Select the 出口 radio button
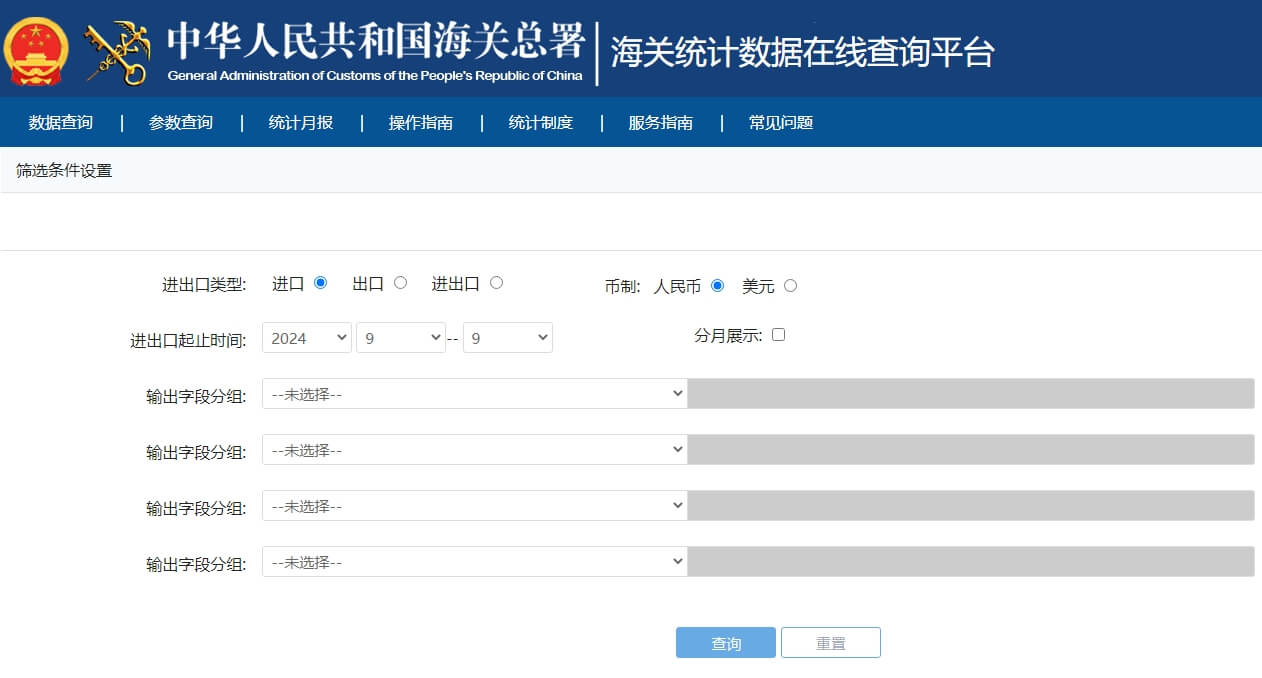 pos(400,283)
